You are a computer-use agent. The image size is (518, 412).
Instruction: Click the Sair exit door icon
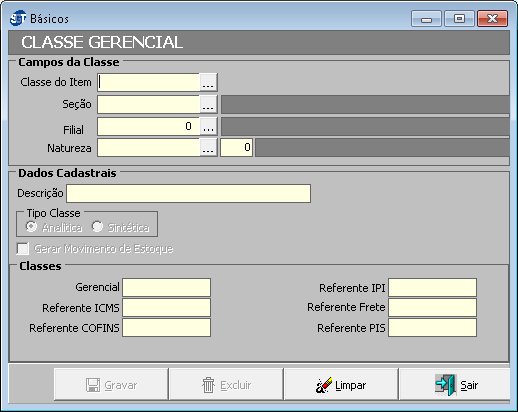click(x=445, y=385)
